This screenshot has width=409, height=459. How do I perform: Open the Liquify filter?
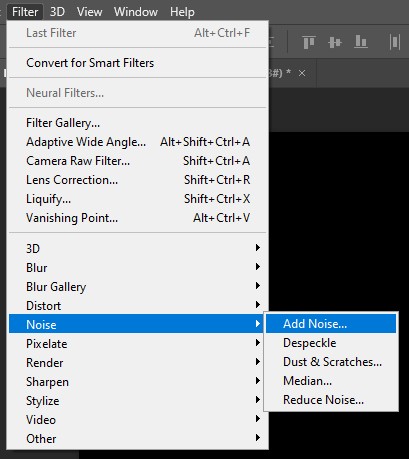click(x=137, y=199)
